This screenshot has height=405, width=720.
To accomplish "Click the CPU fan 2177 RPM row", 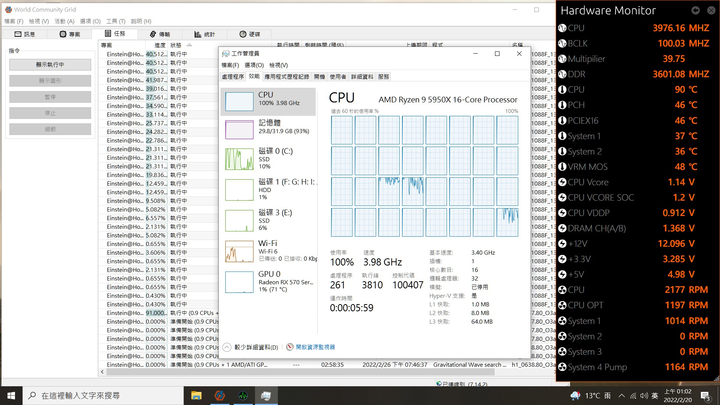I will pyautogui.click(x=634, y=290).
